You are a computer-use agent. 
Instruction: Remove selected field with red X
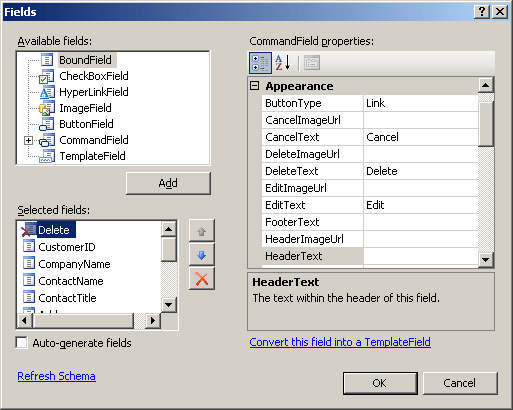[x=201, y=279]
